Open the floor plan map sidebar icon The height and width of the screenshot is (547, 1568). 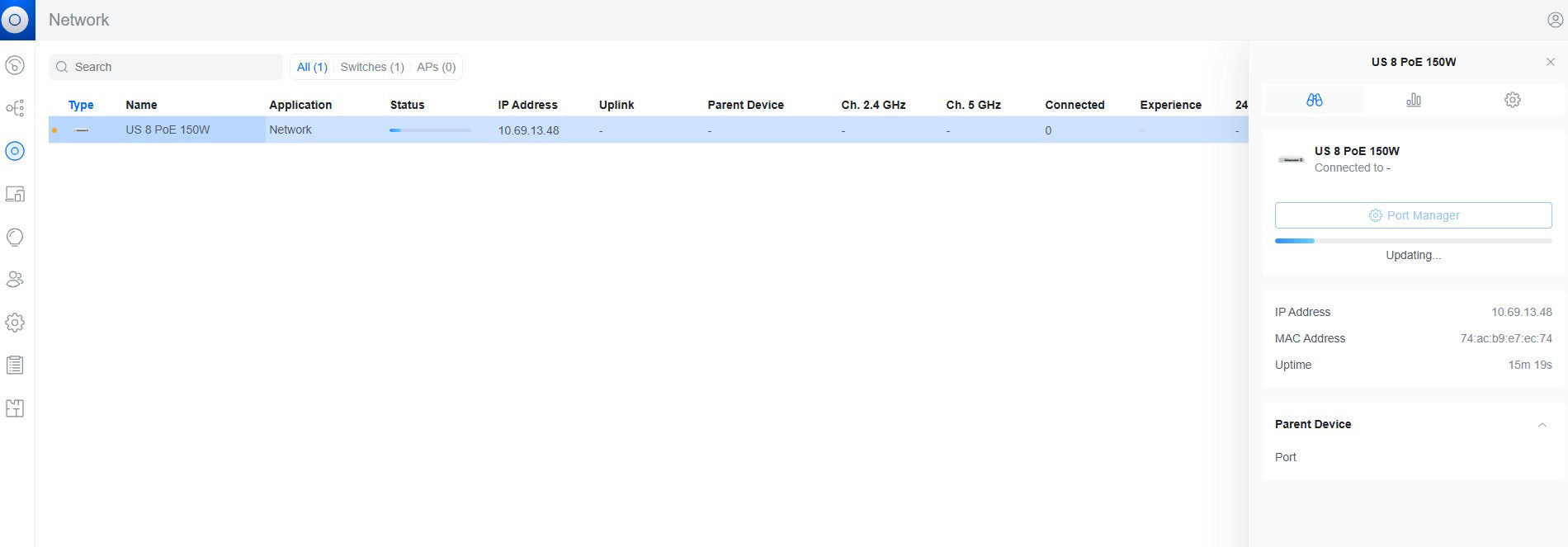coord(15,408)
